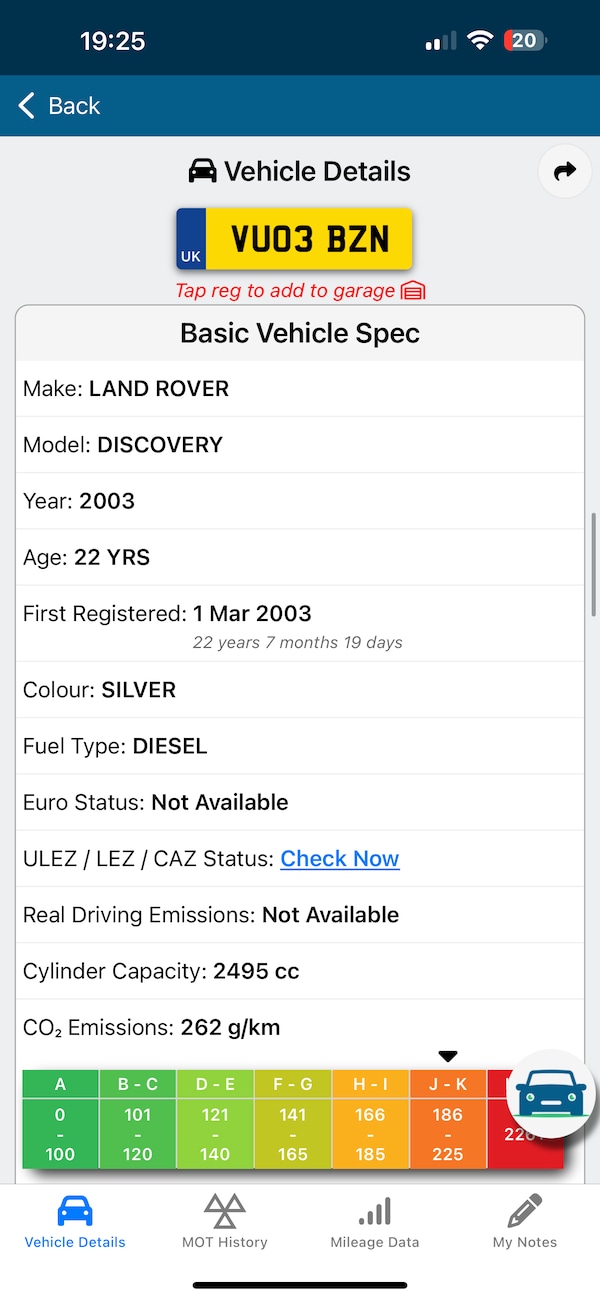Click the page scrollbar indicator
Viewport: 600px width, 1300px height.
pyautogui.click(x=595, y=565)
